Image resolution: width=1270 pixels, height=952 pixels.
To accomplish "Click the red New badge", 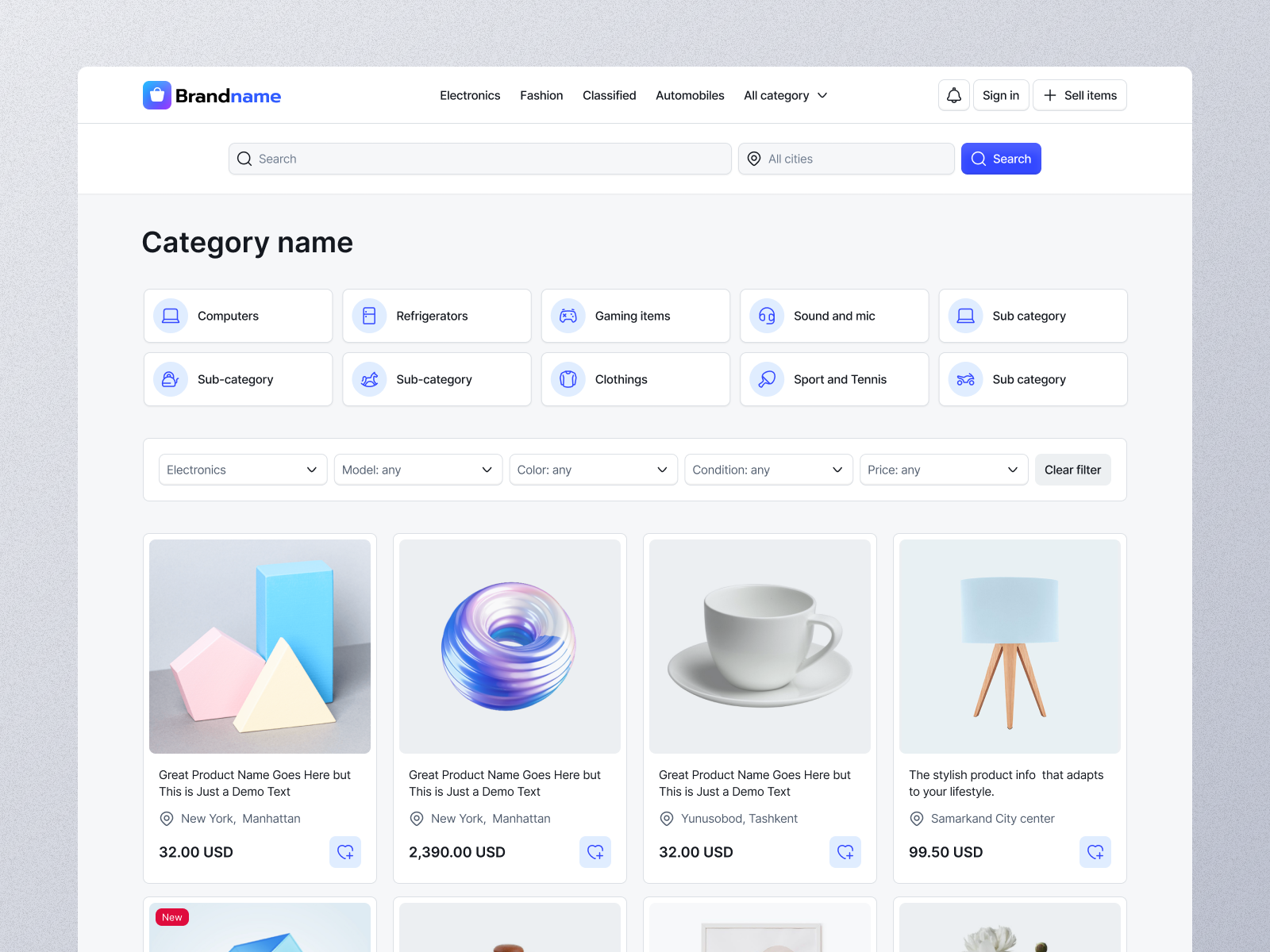I will coord(172,917).
